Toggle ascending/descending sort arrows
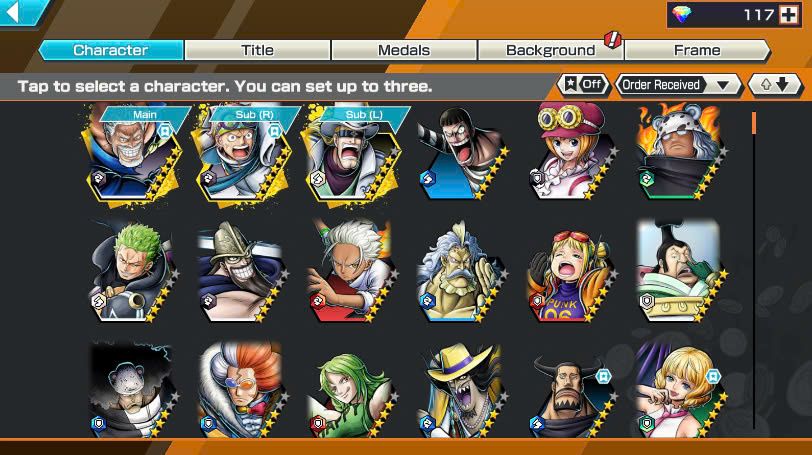812x455 pixels. (x=775, y=85)
